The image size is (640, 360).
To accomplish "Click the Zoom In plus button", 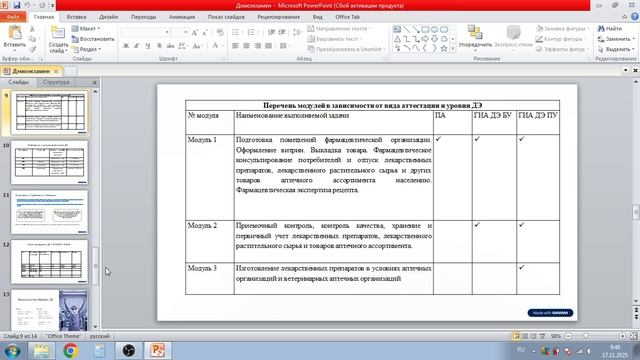I will [622, 336].
